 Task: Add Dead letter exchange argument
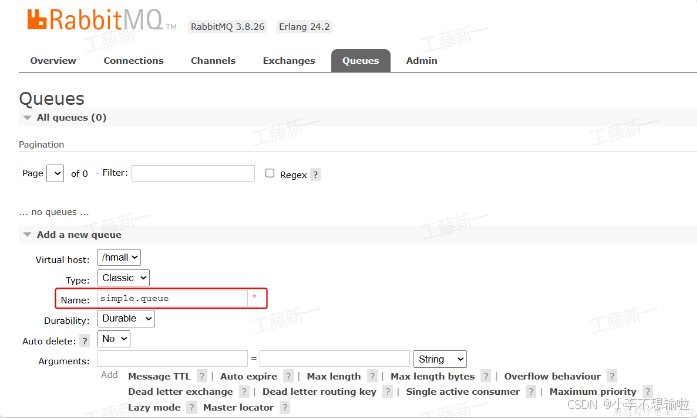pyautogui.click(x=180, y=392)
